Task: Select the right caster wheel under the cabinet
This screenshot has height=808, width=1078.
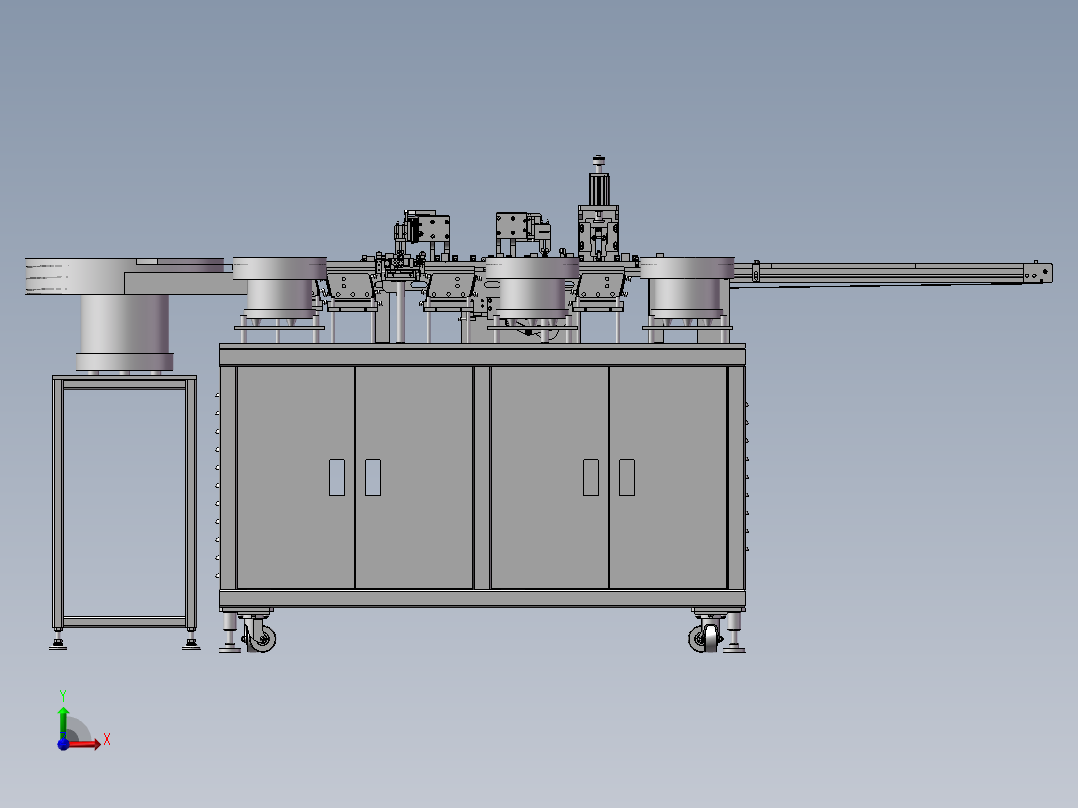Action: click(x=704, y=637)
